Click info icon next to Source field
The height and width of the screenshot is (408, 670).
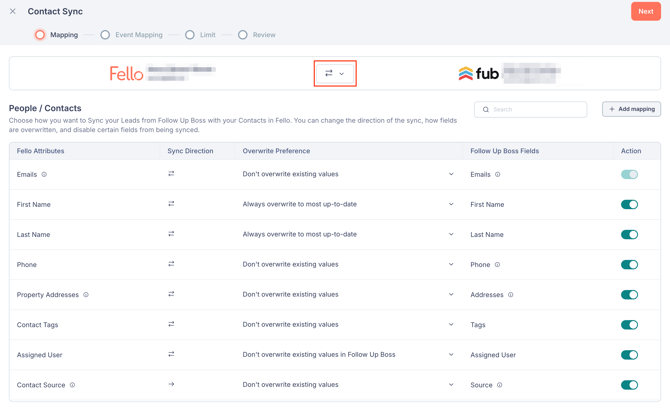tap(500, 385)
